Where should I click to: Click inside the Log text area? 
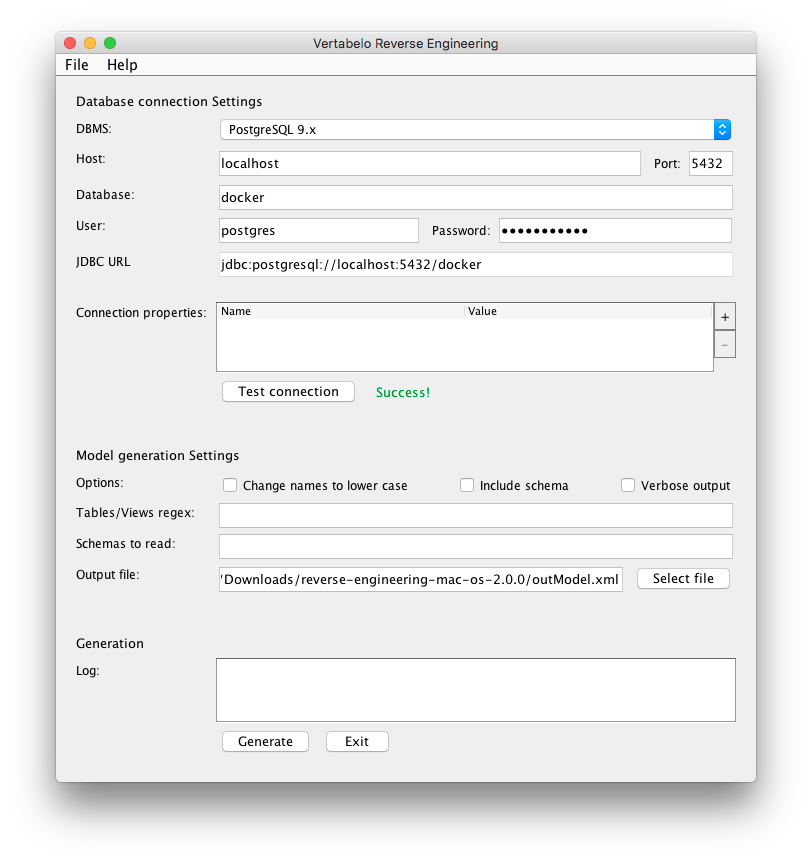476,690
